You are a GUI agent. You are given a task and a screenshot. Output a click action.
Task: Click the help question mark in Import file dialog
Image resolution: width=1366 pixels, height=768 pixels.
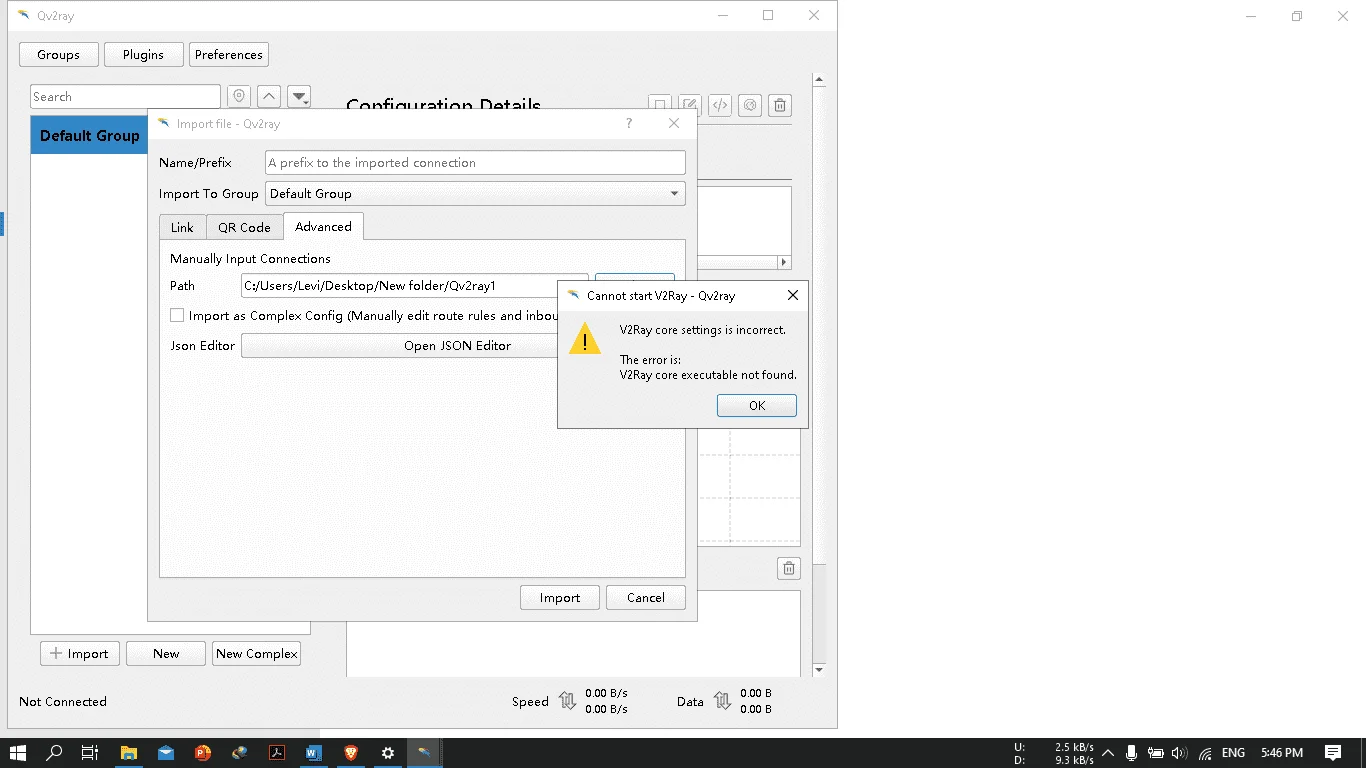pos(629,123)
